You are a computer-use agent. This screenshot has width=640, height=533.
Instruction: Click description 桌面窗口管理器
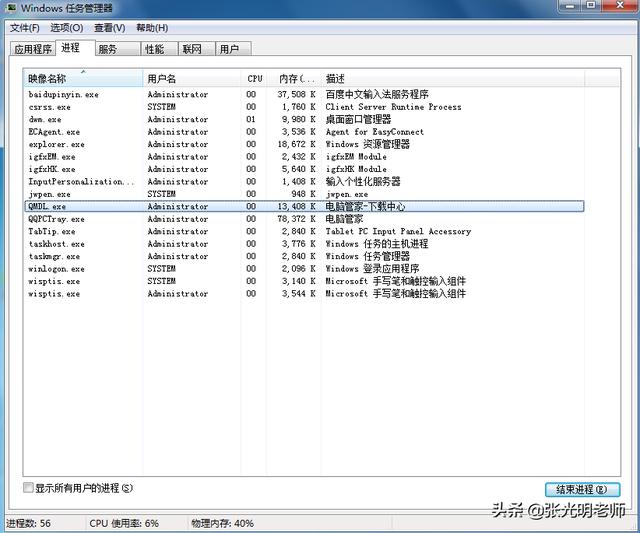[x=358, y=119]
